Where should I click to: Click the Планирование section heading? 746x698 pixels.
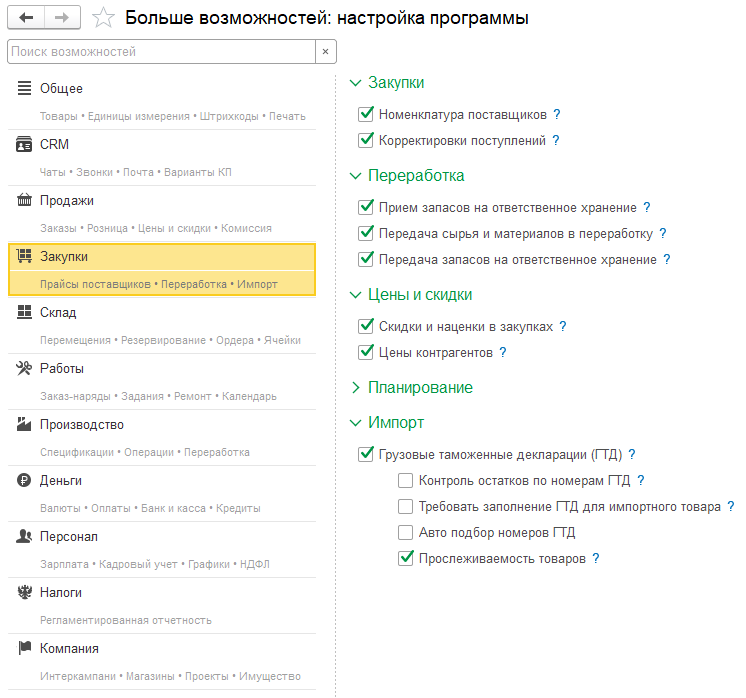pyautogui.click(x=420, y=387)
